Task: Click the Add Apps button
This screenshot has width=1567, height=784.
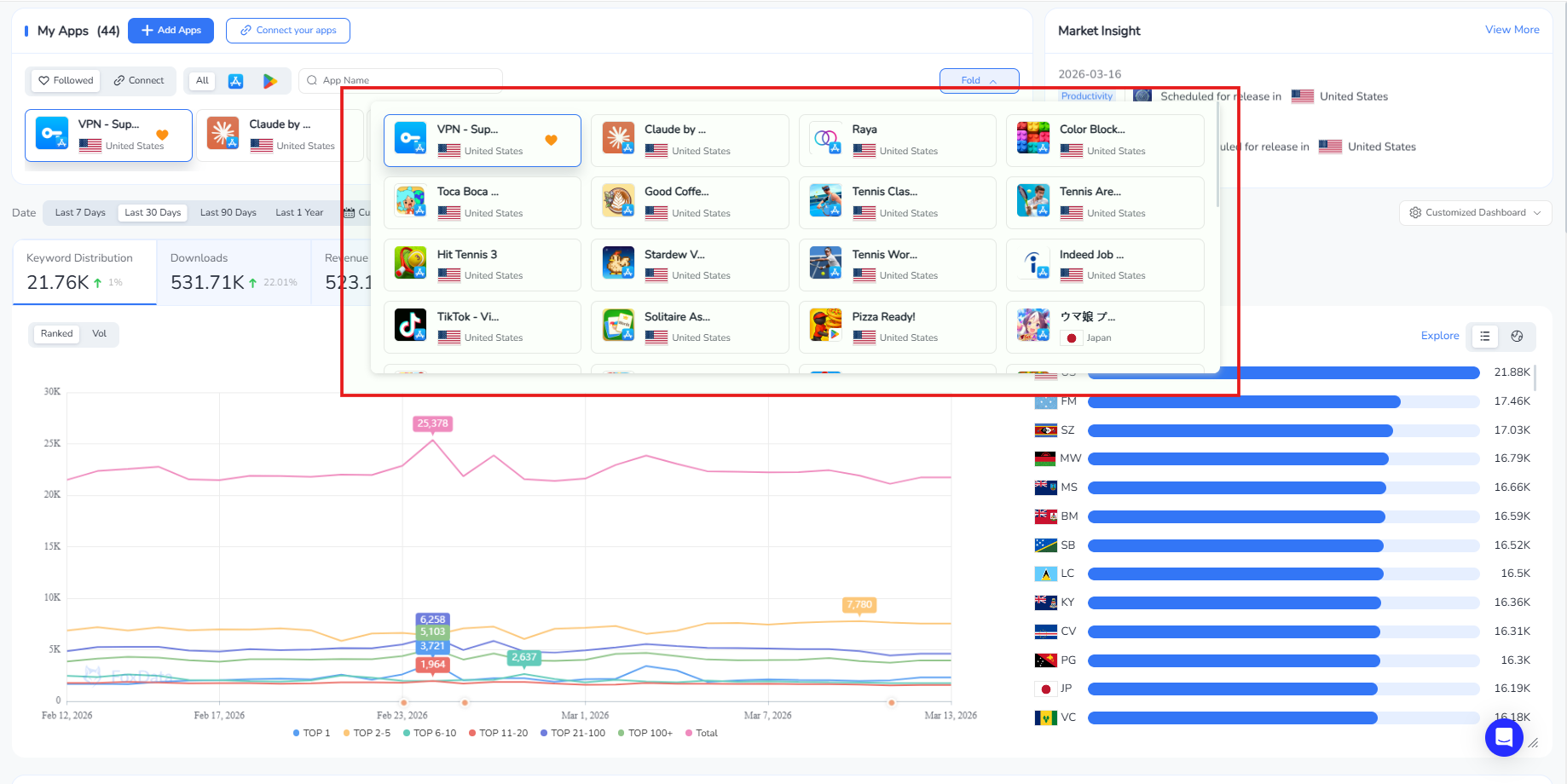Action: click(171, 31)
